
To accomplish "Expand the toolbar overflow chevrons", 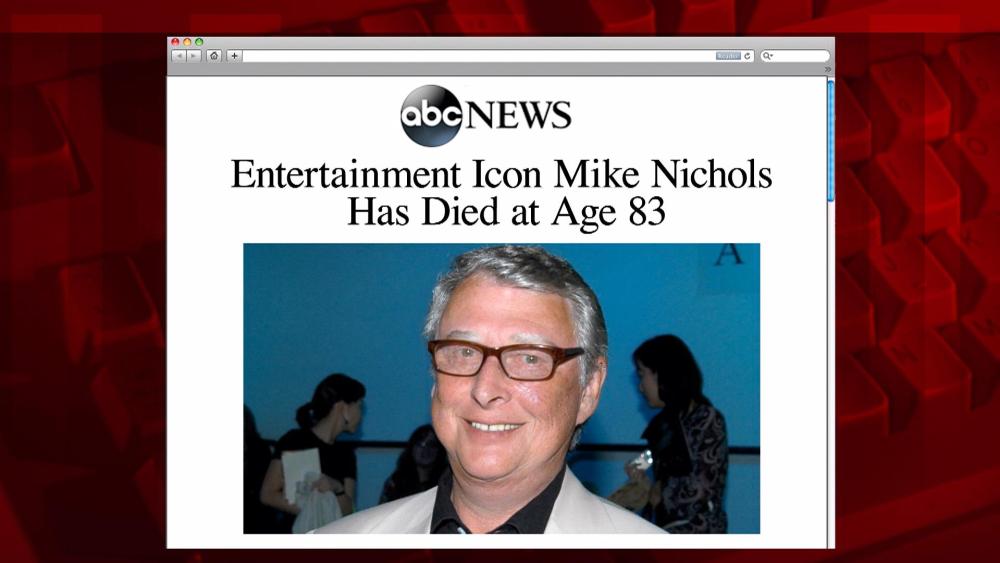I will [828, 69].
